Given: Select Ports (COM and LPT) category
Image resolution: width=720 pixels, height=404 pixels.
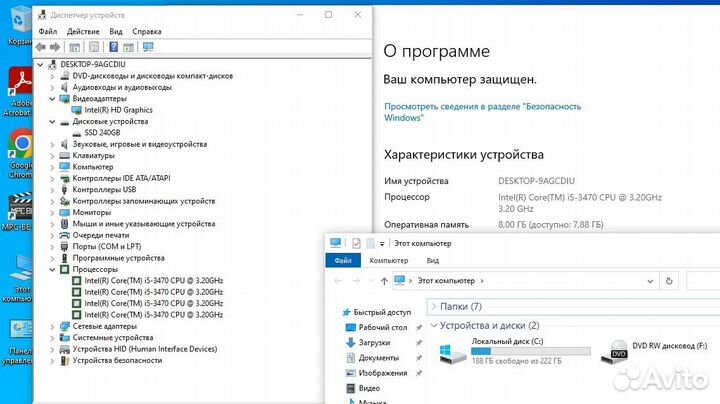Looking at the screenshot, I should coord(107,247).
